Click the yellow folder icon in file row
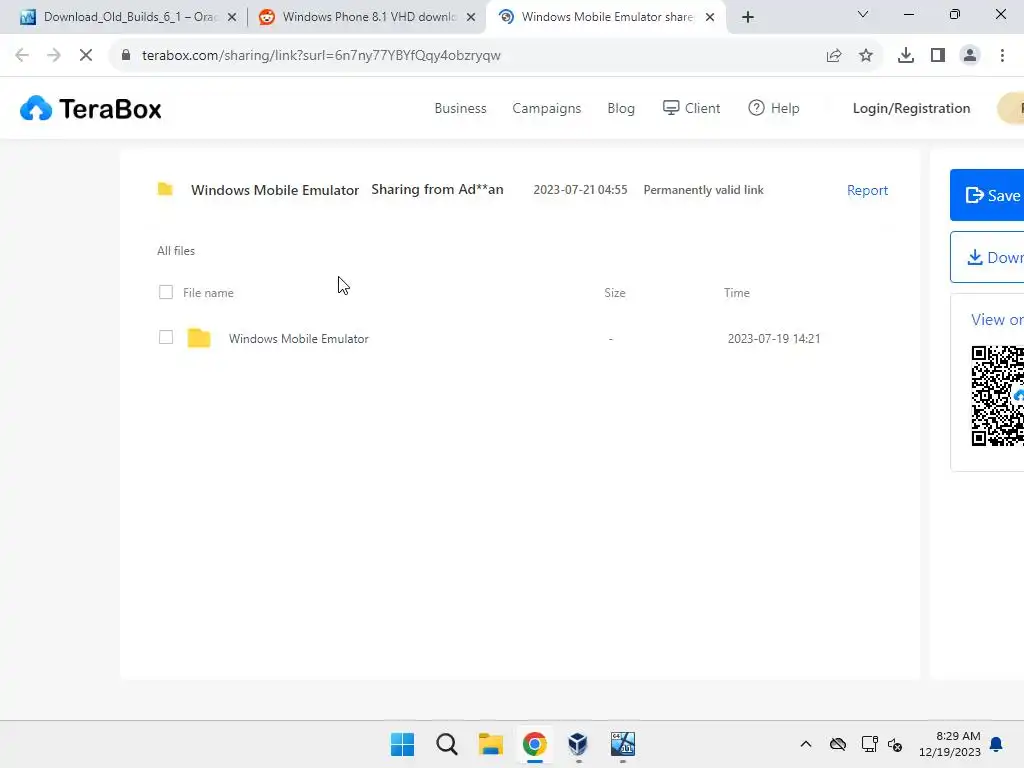The width and height of the screenshot is (1024, 768). click(199, 338)
